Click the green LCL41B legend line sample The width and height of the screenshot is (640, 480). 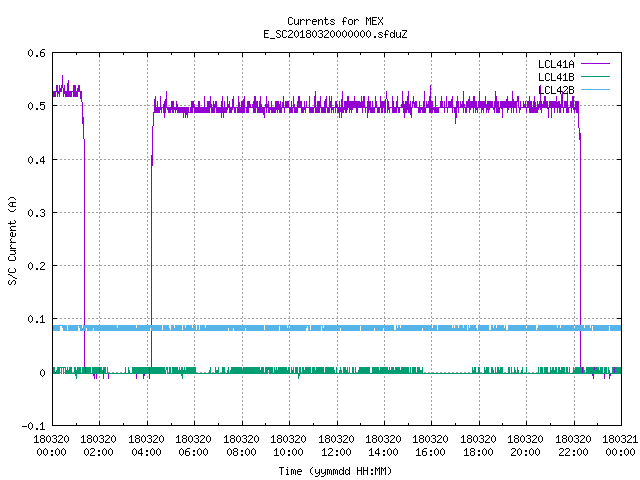pyautogui.click(x=595, y=76)
